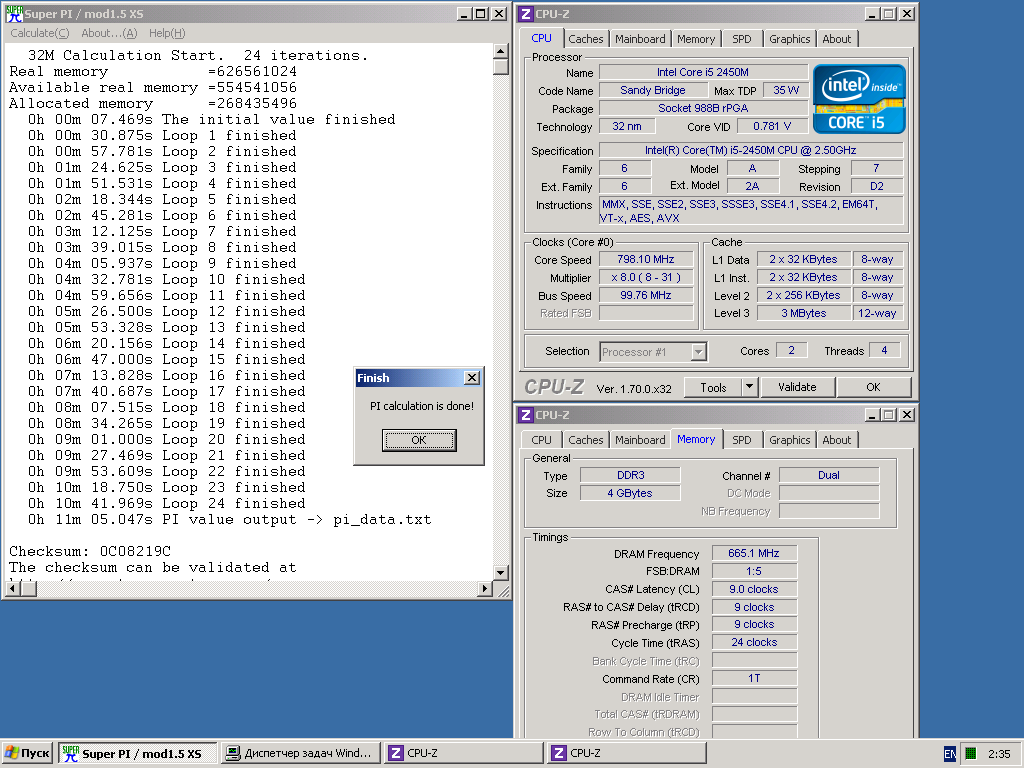Click the memory Type DDR3 value
Viewport: 1024px width, 768px height.
(x=630, y=475)
